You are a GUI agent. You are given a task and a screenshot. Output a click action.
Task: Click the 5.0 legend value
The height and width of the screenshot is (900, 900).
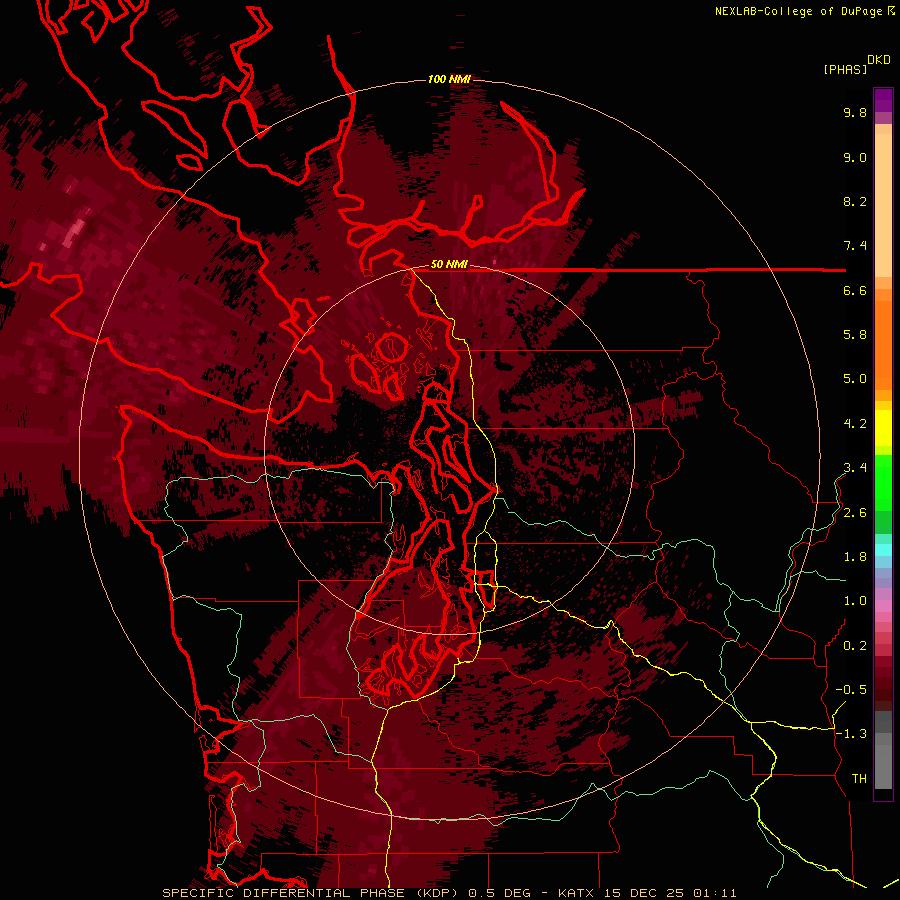point(855,379)
